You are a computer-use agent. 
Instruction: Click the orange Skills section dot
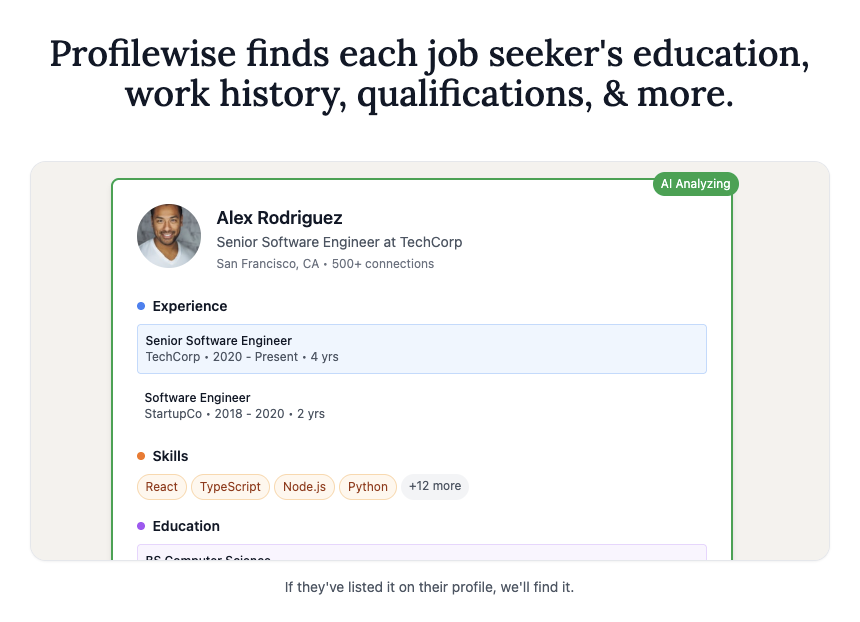pyautogui.click(x=141, y=456)
